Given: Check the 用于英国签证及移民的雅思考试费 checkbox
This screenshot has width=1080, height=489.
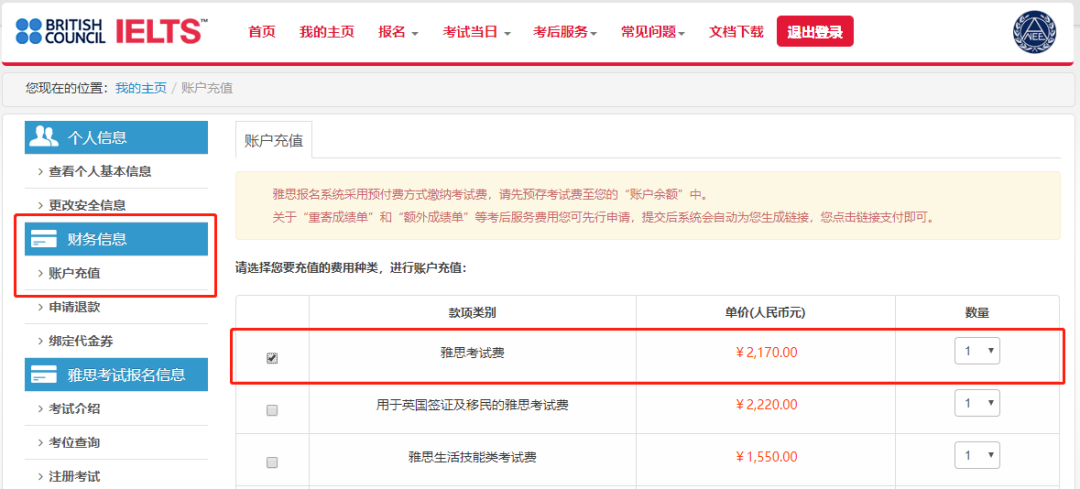Looking at the screenshot, I should (x=272, y=410).
